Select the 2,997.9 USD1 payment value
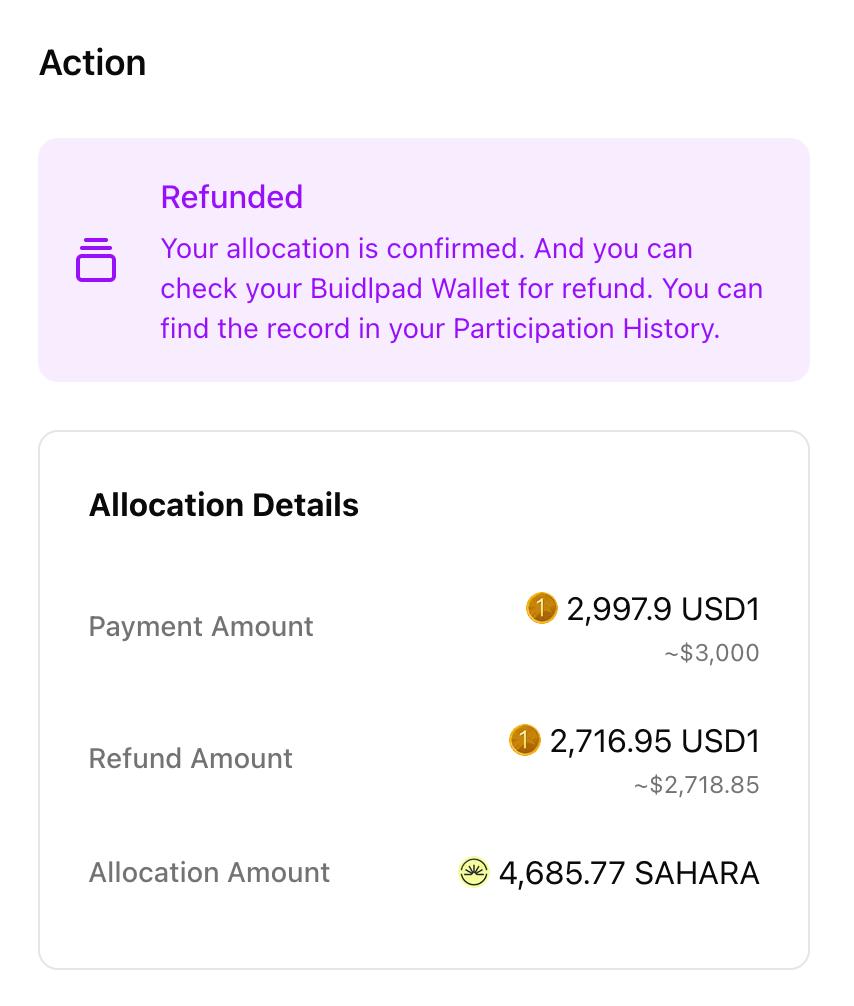The height and width of the screenshot is (1006, 854). [x=663, y=609]
